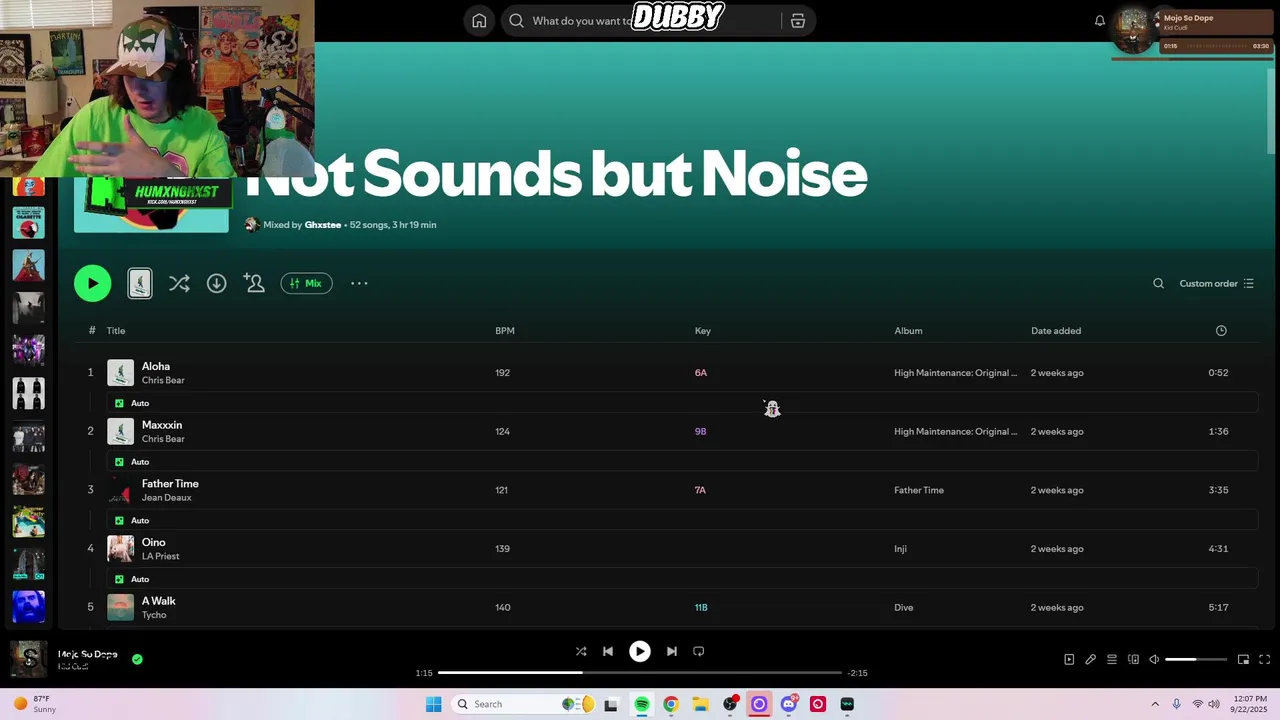Open artist Jean Deaux
The width and height of the screenshot is (1280, 720).
tap(166, 498)
